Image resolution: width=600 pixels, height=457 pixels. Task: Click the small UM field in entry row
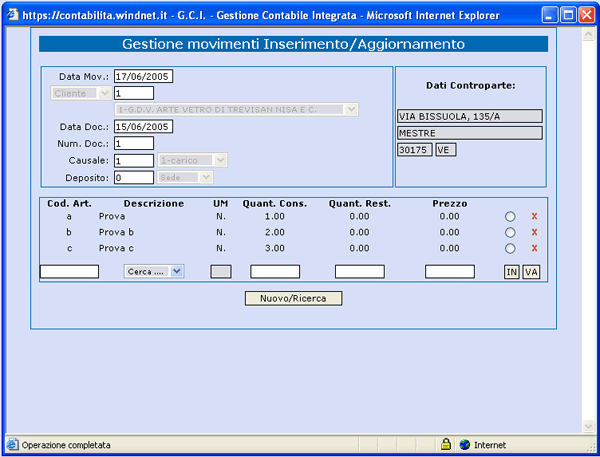click(221, 272)
